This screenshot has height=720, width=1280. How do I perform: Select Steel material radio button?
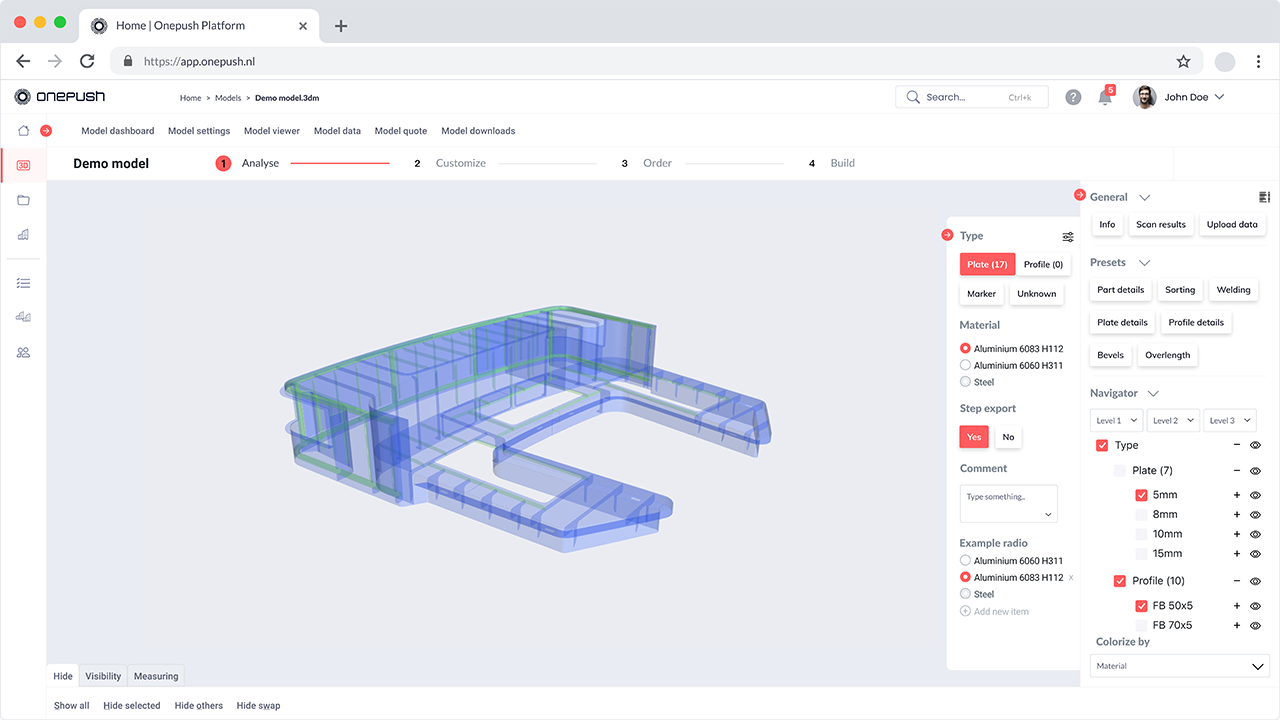(965, 382)
